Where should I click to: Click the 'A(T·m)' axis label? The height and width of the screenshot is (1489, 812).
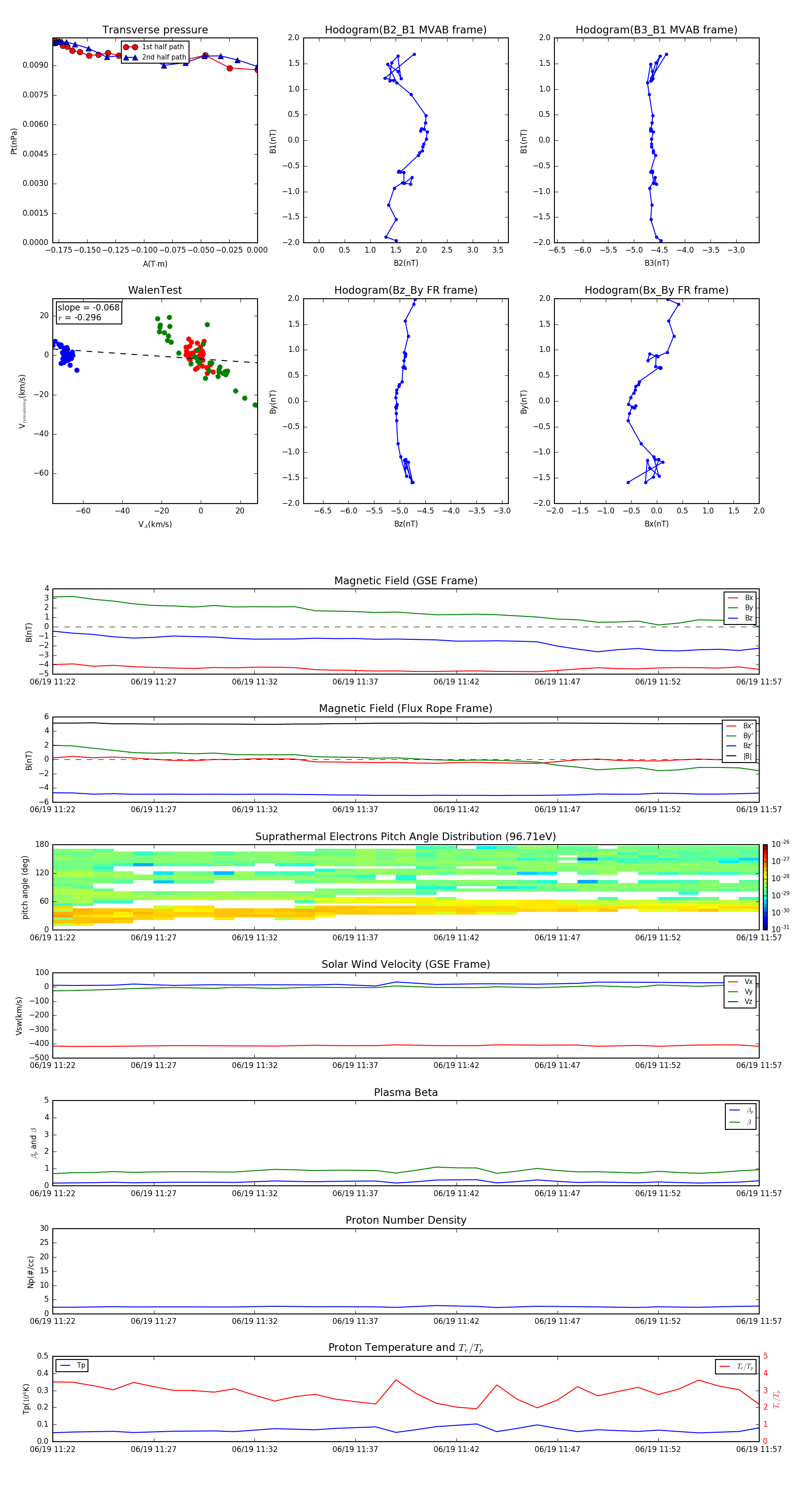155,264
